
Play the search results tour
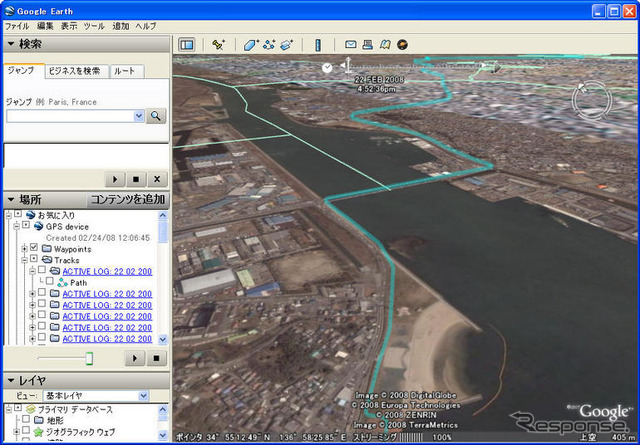click(x=115, y=179)
